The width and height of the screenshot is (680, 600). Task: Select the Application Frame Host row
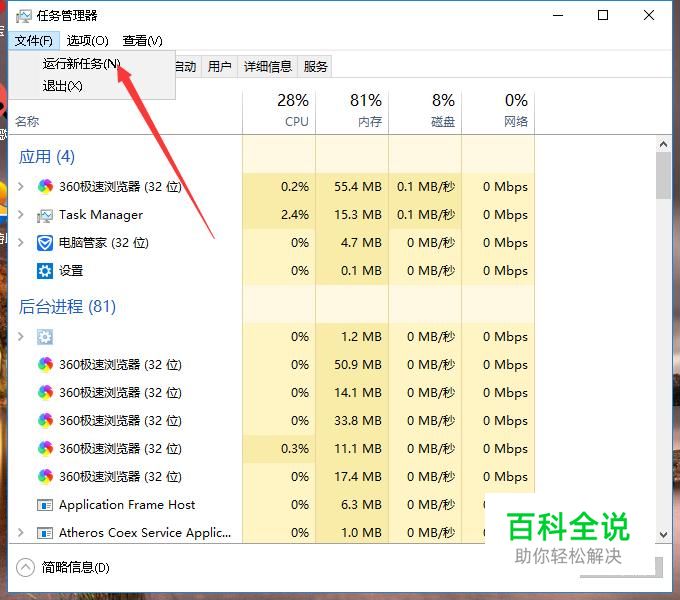tap(271, 505)
